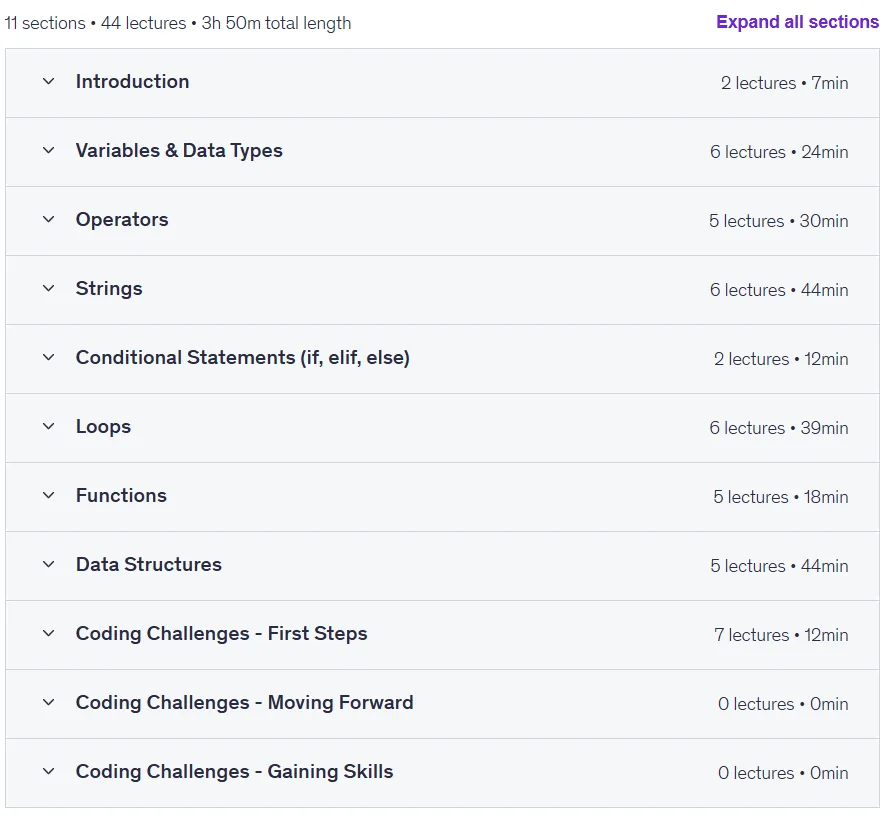Expand Coding Challenges - First Steps chevron
885x815 pixels.
pyautogui.click(x=49, y=634)
